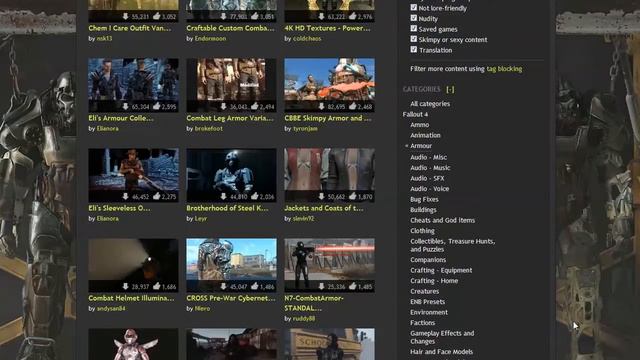Viewport: 640px width, 360px height.
Task: Open the Clothing category
Action: click(422, 231)
